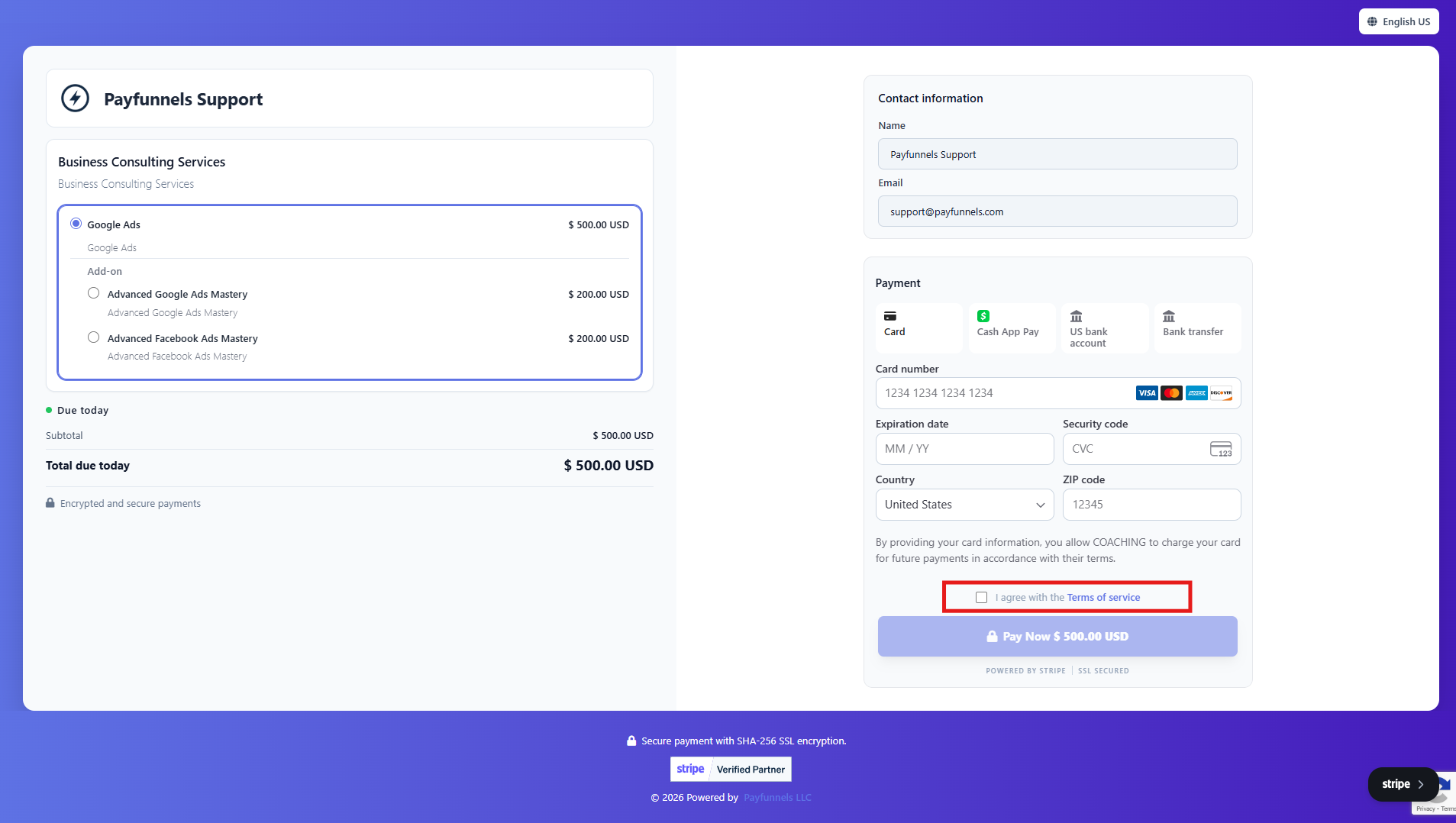The width and height of the screenshot is (1456, 823).
Task: Click the Bank transfer building icon
Action: pos(1169,316)
